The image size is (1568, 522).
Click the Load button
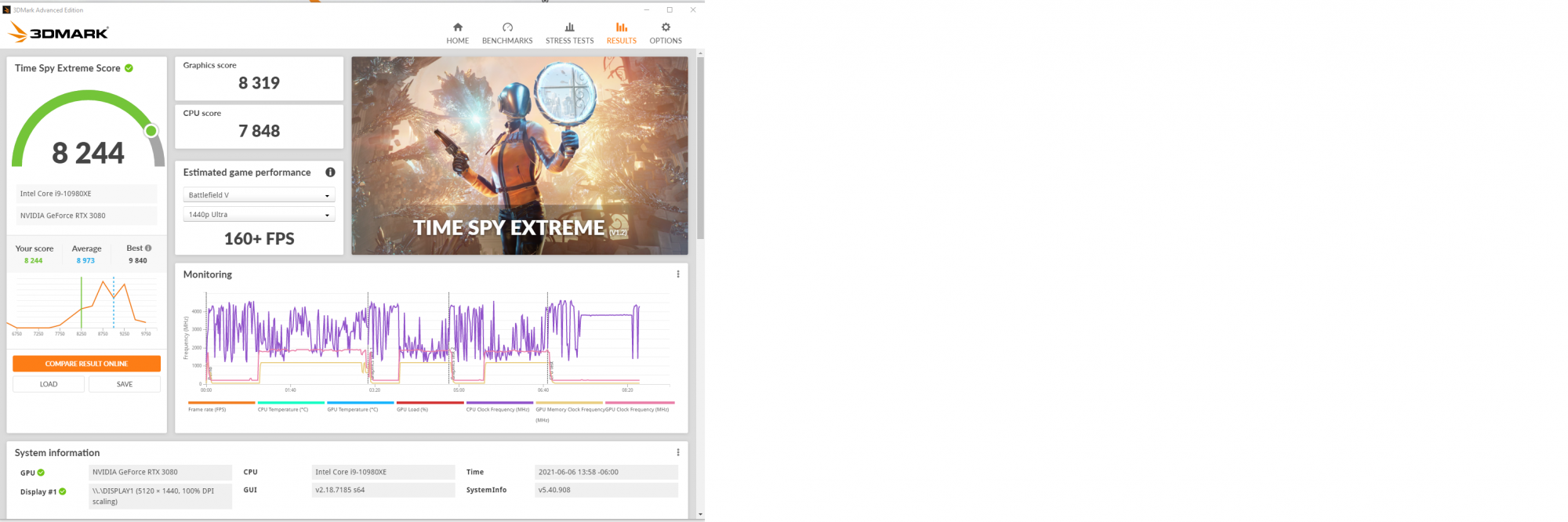[49, 384]
